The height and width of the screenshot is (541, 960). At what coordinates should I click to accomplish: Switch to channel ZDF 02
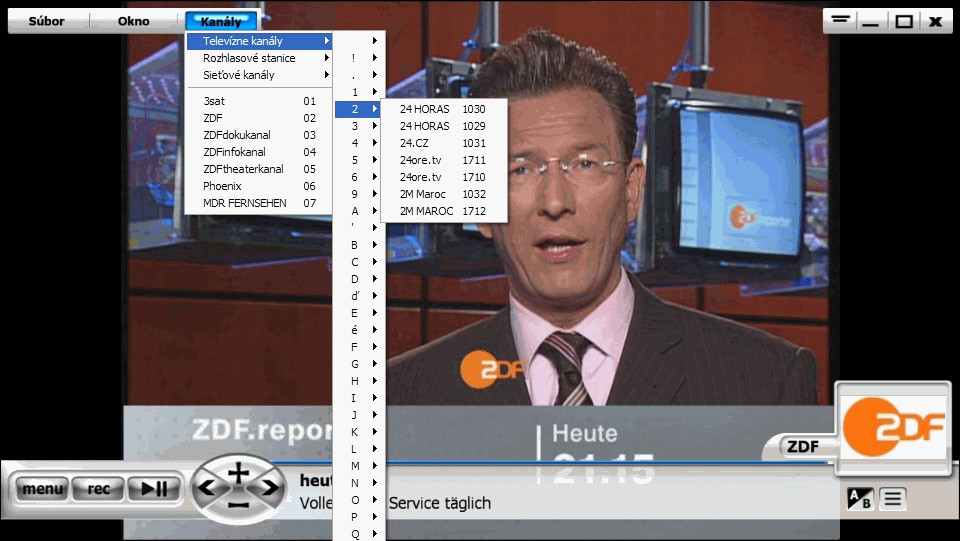coord(260,118)
